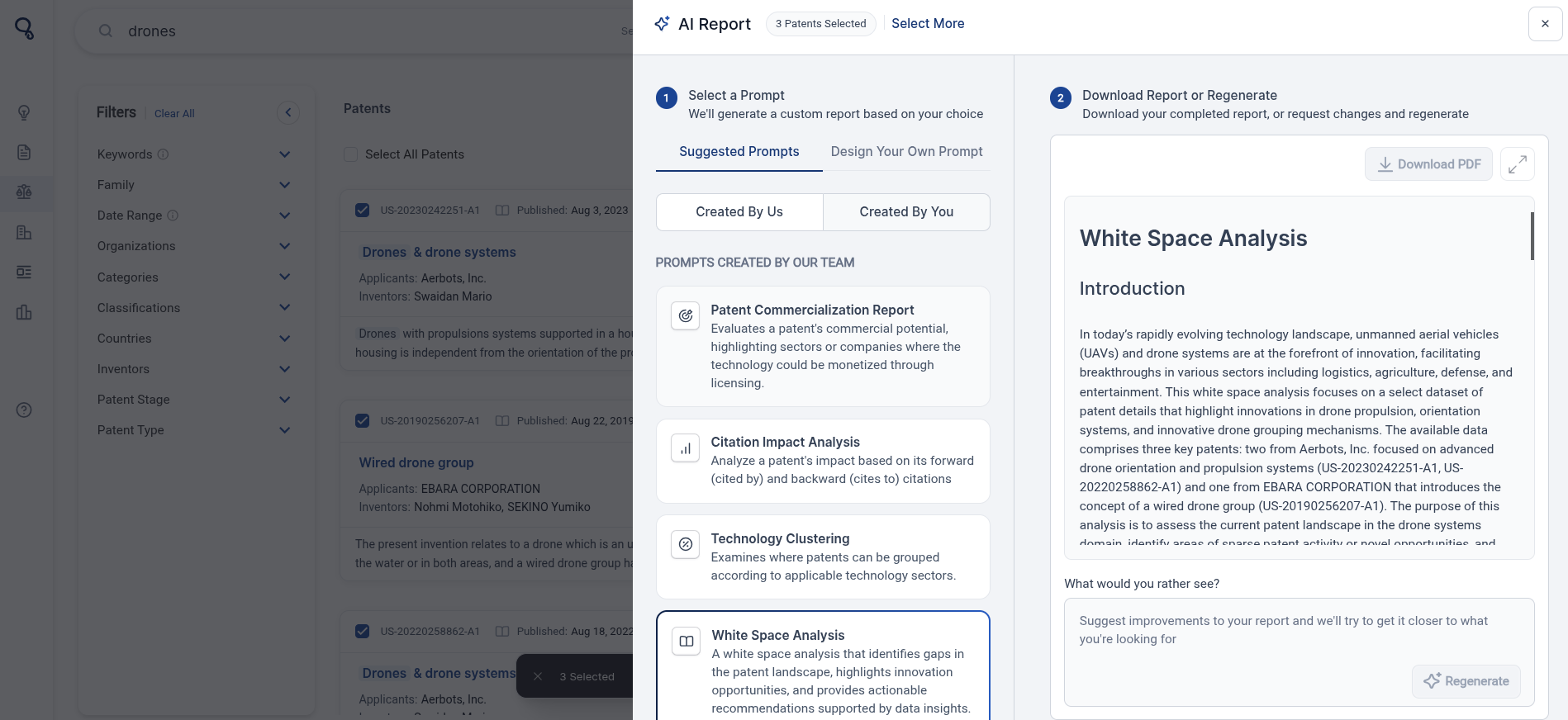
Task: Focus the report improvements text box
Action: [x=1299, y=652]
